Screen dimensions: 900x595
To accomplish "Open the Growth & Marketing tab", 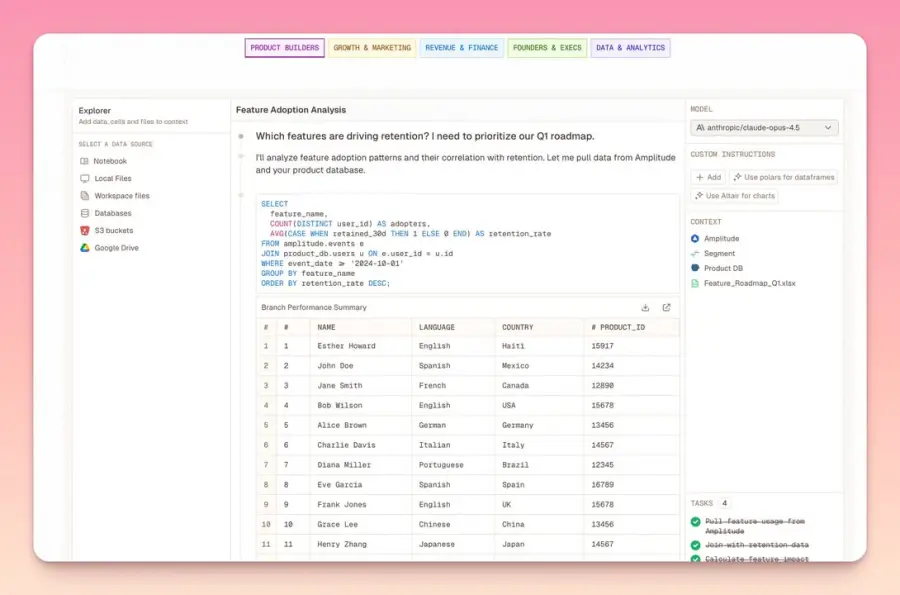I will coord(372,48).
